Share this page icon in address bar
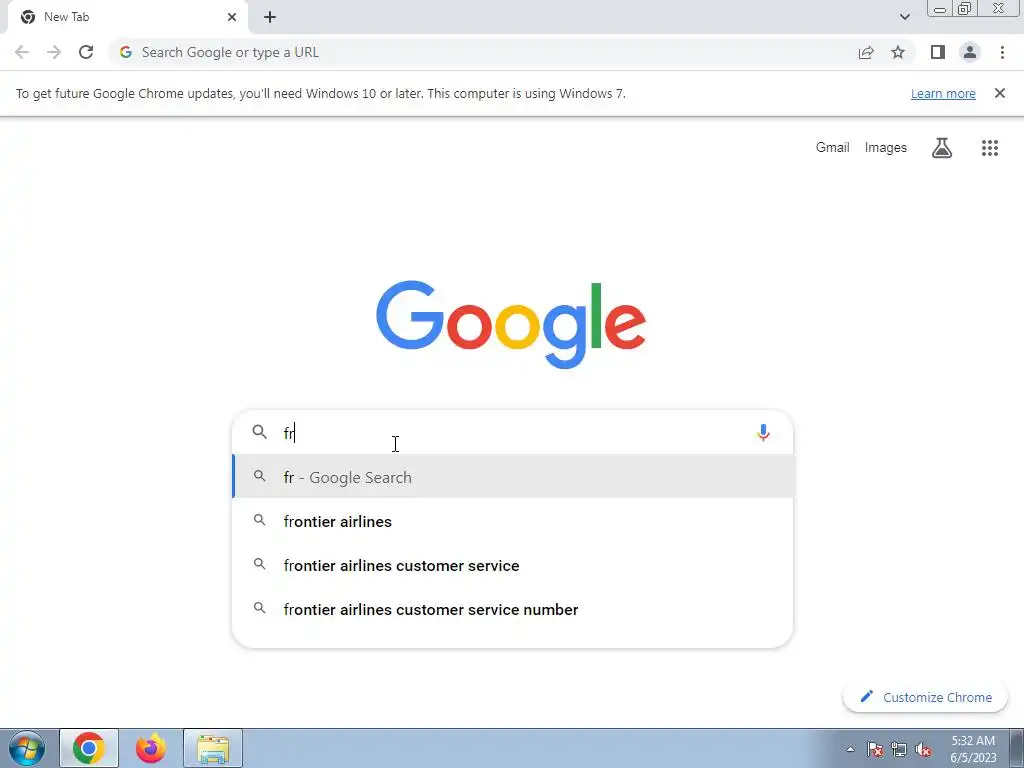 click(866, 52)
